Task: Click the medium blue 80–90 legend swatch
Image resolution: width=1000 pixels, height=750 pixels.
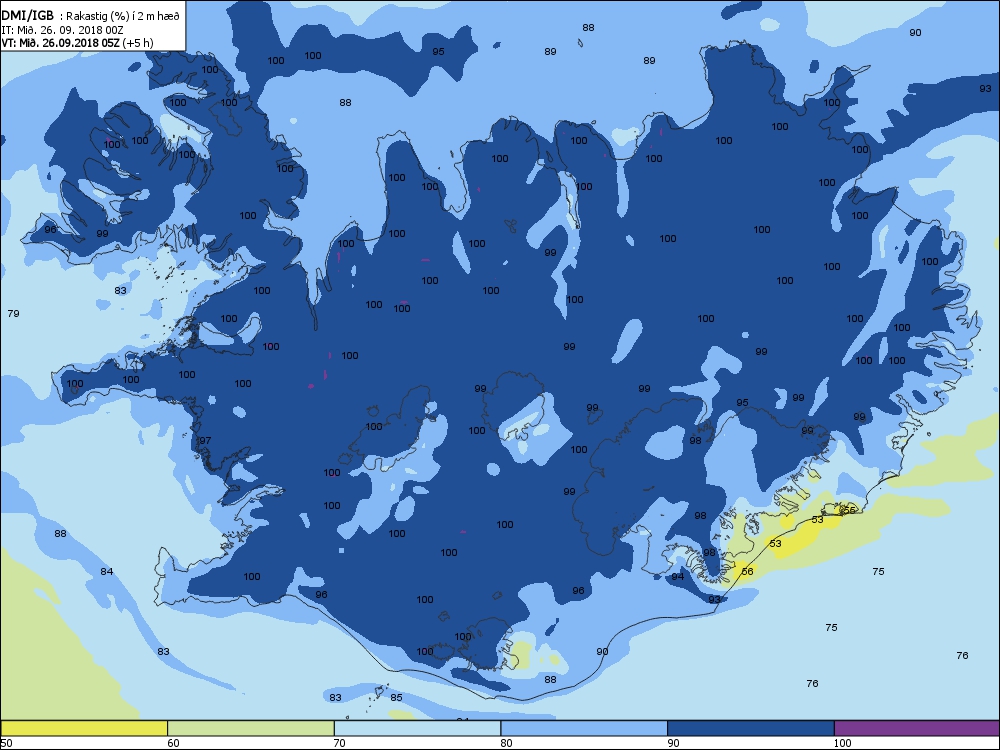Action: 584,728
